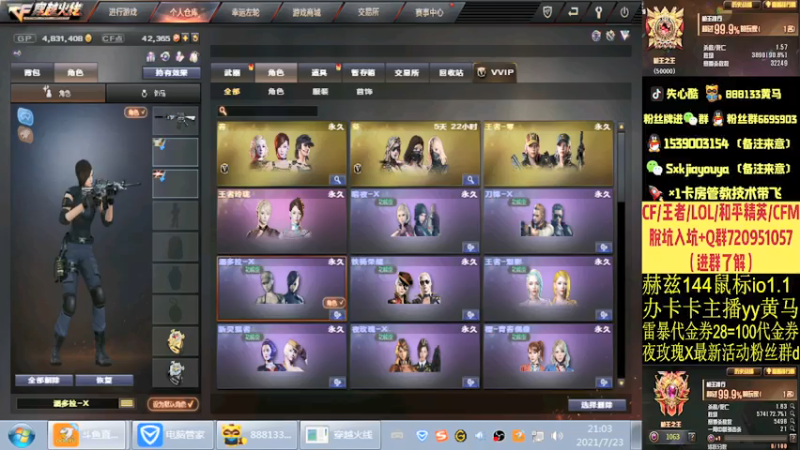Click the shield security icon in top bar
The width and height of the screenshot is (800, 450).
coord(547,12)
